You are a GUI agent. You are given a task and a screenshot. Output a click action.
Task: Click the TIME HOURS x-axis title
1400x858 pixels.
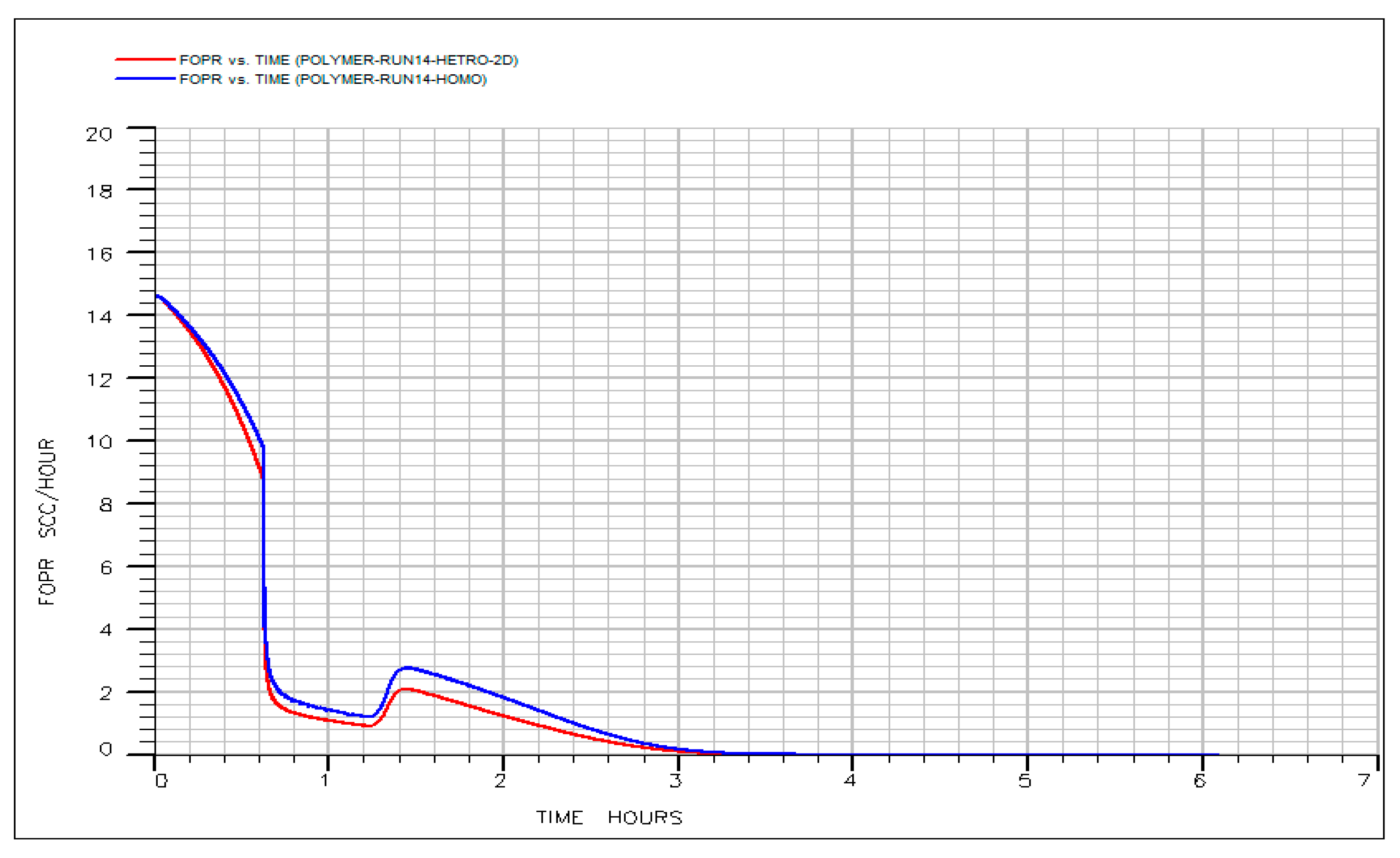pos(609,818)
